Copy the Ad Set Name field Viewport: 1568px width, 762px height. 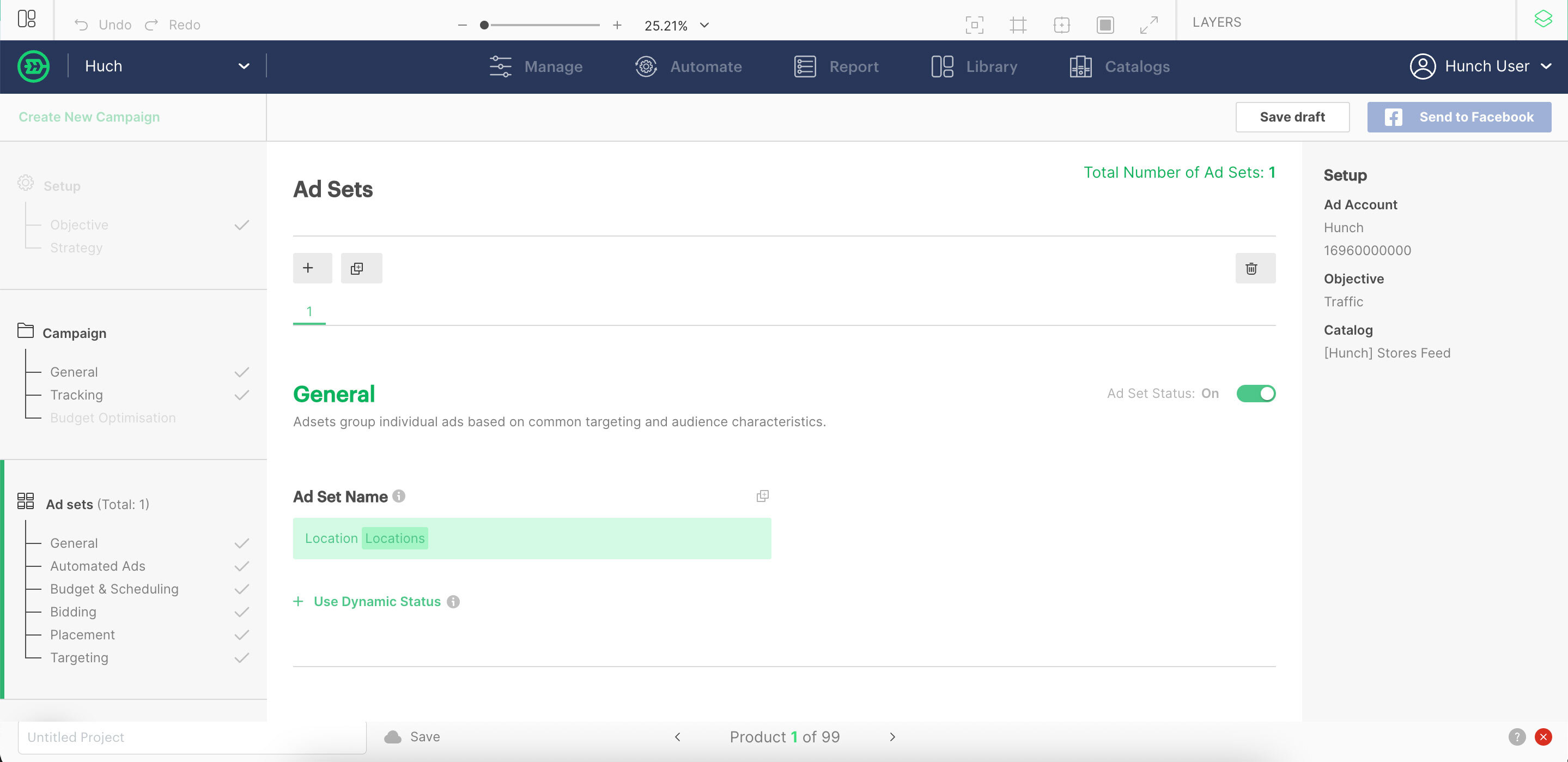[x=762, y=496]
